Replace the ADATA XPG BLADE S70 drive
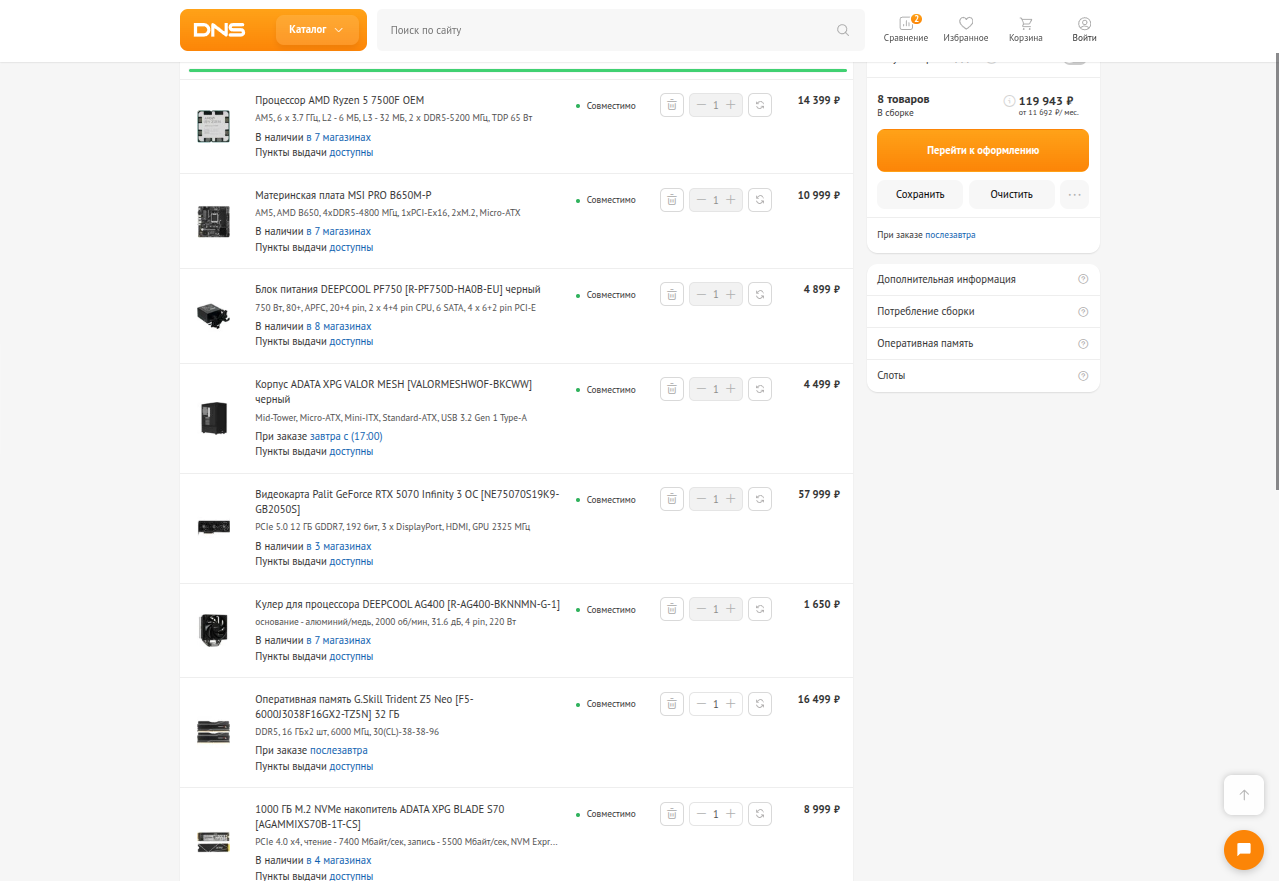 pos(760,814)
